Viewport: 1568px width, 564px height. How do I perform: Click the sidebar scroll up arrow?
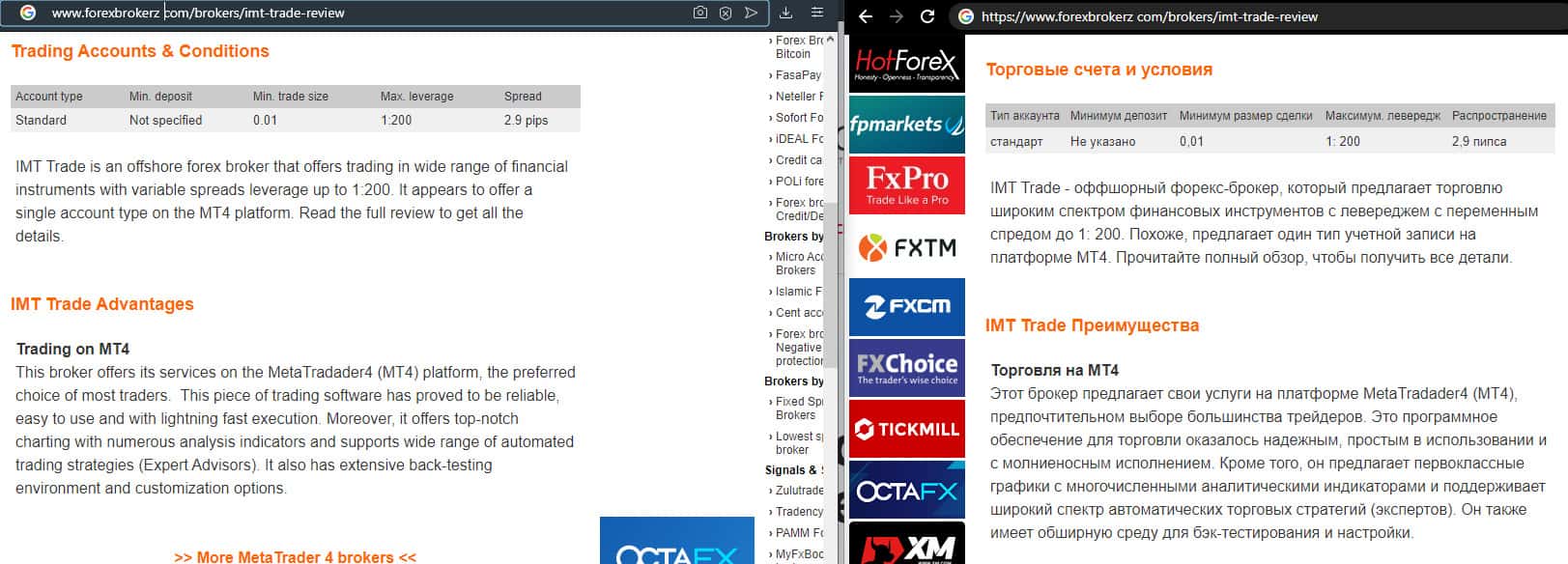(x=830, y=40)
